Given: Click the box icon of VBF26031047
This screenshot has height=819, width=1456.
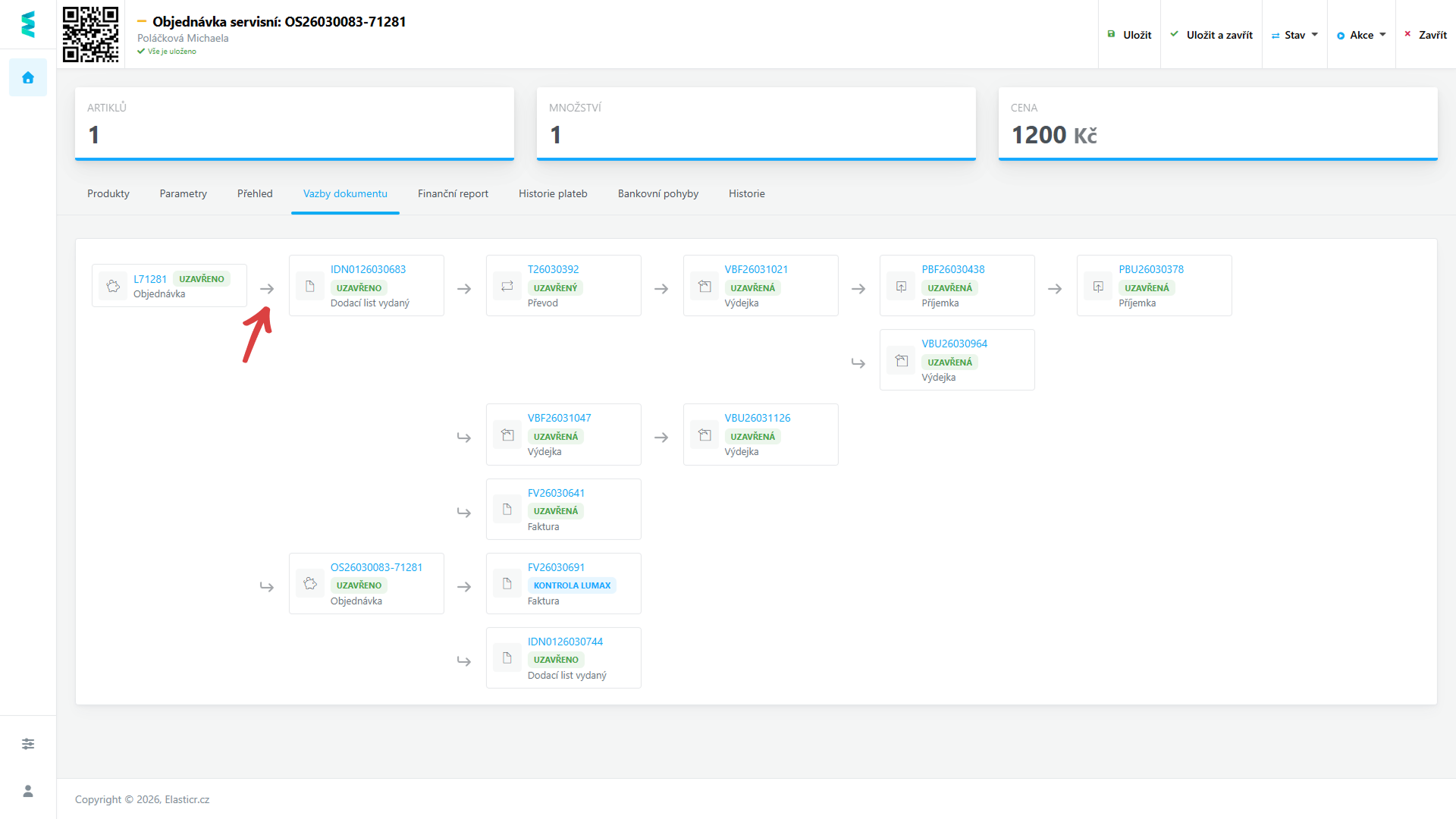Looking at the screenshot, I should 507,435.
